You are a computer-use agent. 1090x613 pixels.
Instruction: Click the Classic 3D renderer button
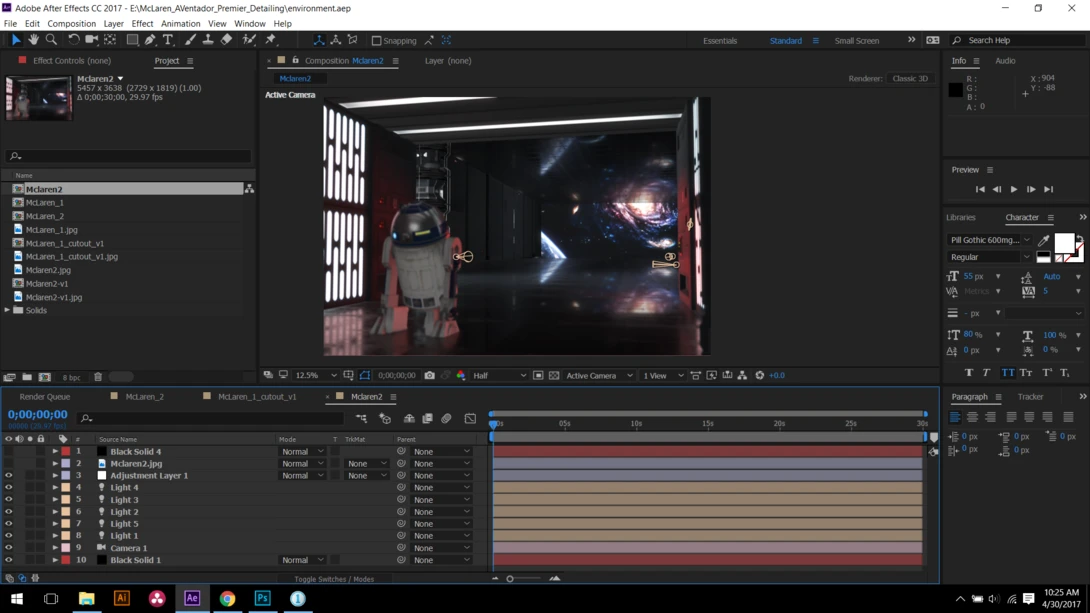pos(910,79)
